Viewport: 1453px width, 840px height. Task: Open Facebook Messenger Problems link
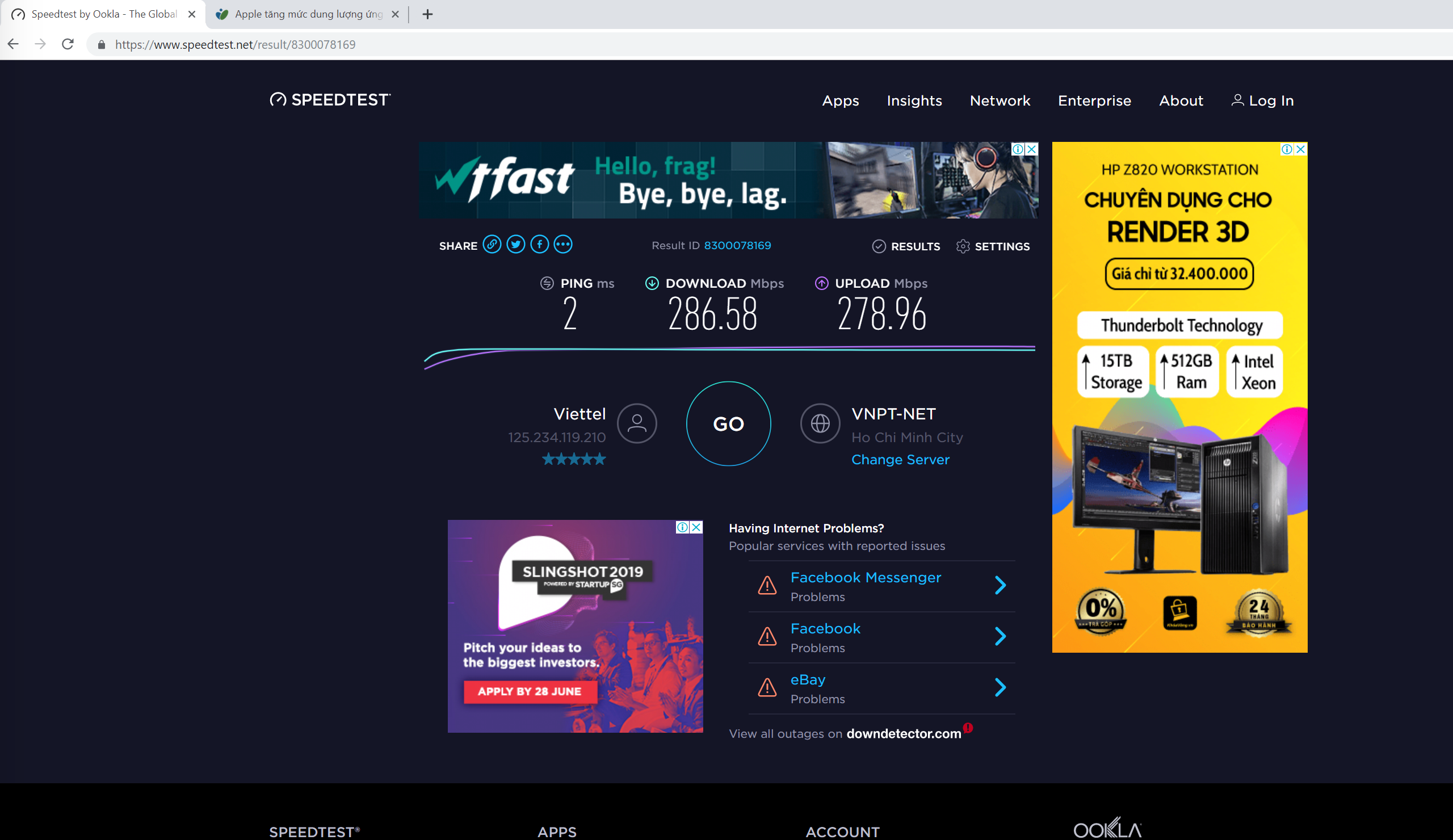866,578
